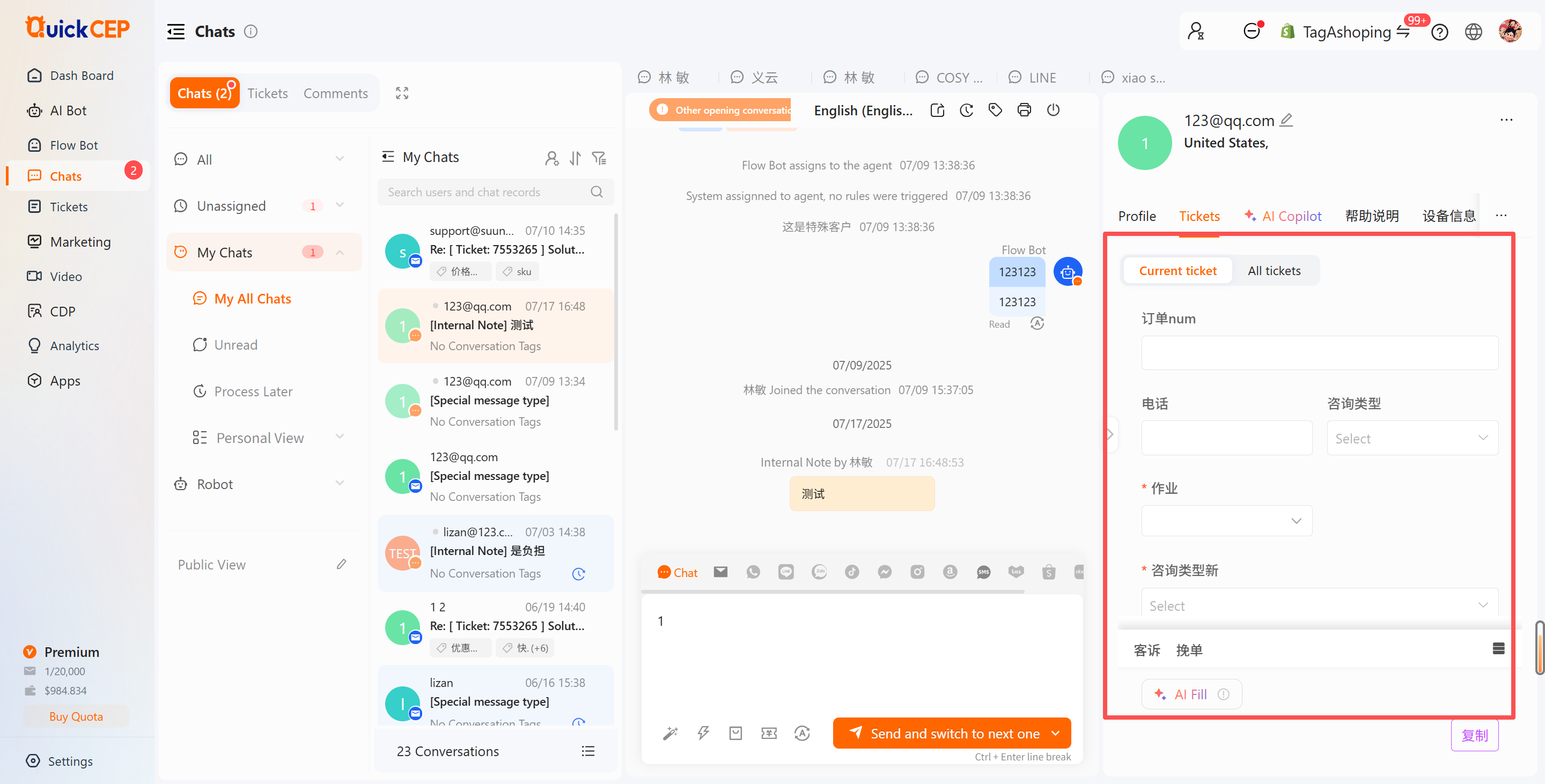Click the 复制 button

1474,735
